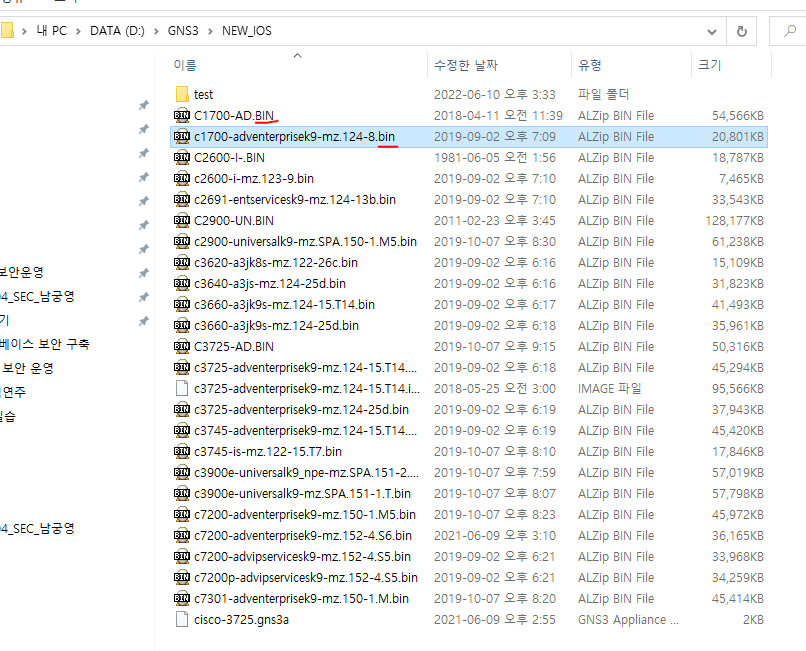Click the GNS3 Appliance type cell
806x651 pixels.
(x=628, y=620)
